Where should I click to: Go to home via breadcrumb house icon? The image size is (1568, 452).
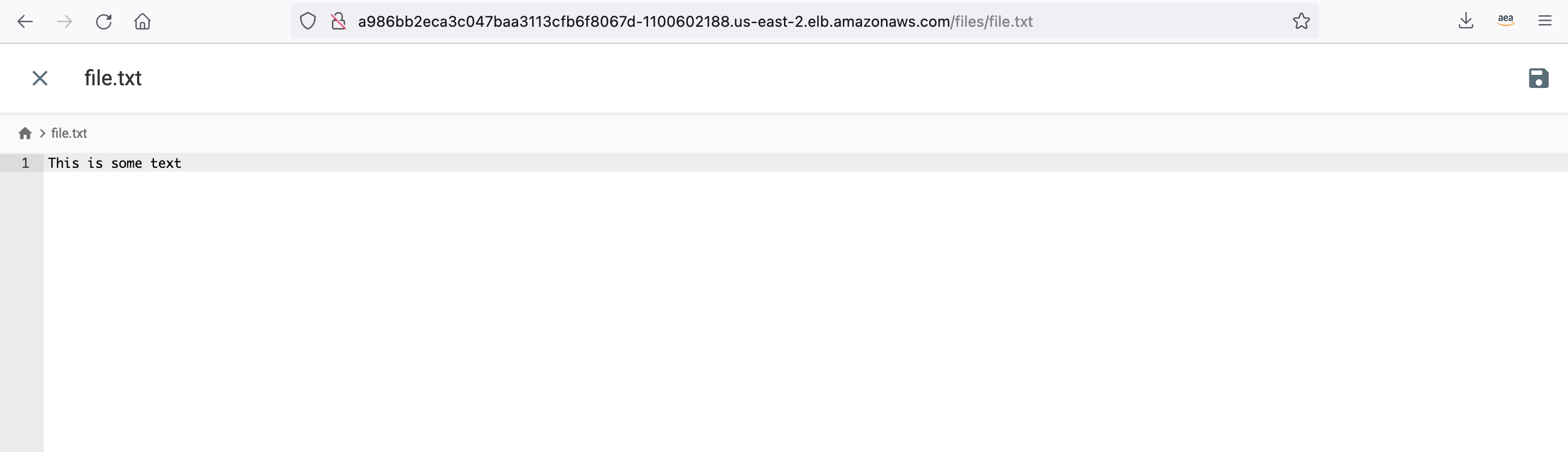pyautogui.click(x=25, y=133)
